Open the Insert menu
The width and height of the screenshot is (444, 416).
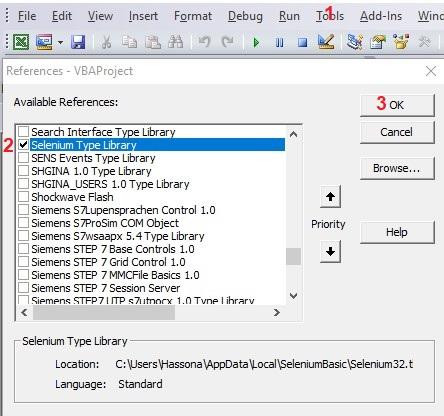tap(143, 16)
